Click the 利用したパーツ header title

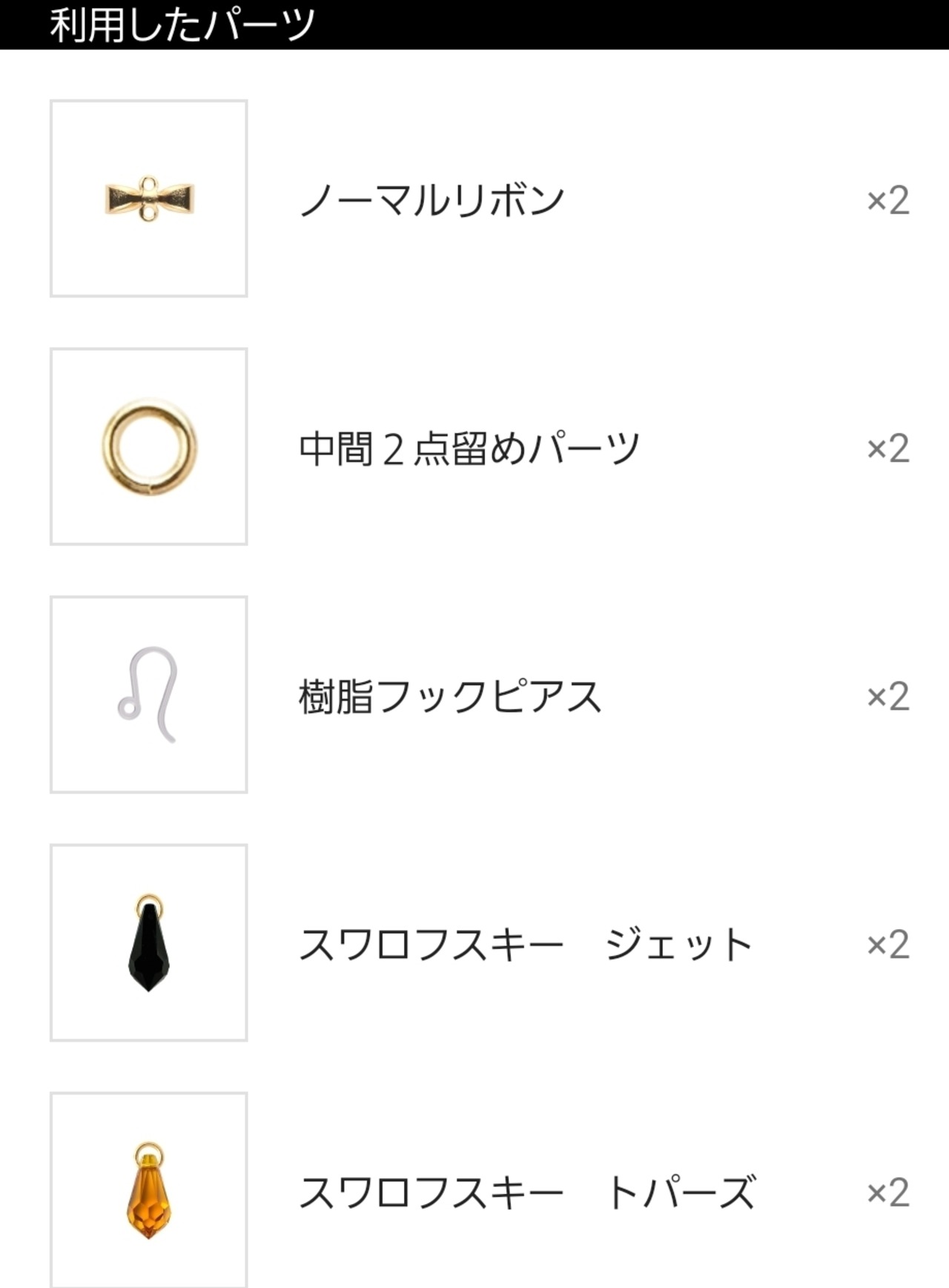click(182, 24)
